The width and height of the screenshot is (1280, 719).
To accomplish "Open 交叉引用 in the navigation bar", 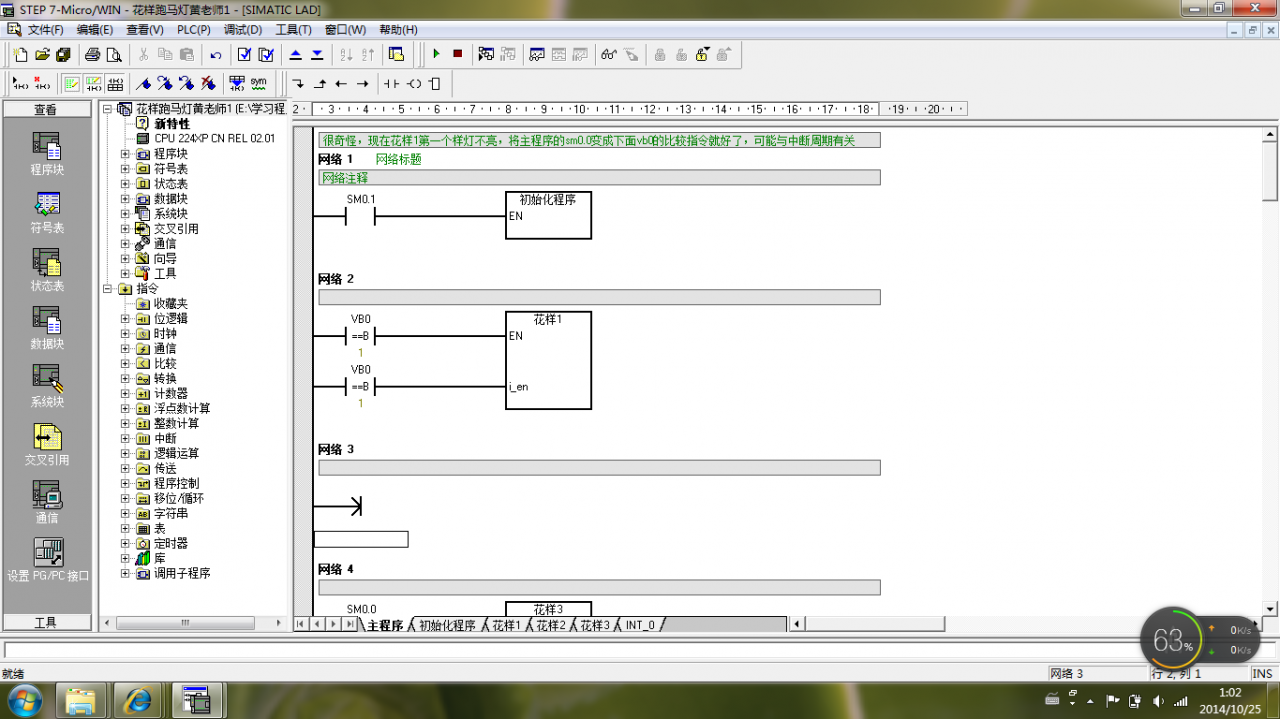I will [46, 442].
